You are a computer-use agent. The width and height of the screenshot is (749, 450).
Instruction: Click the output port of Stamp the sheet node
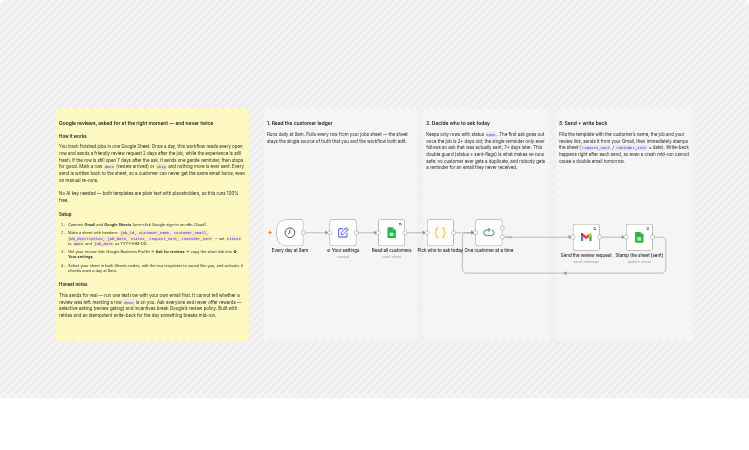click(x=653, y=237)
